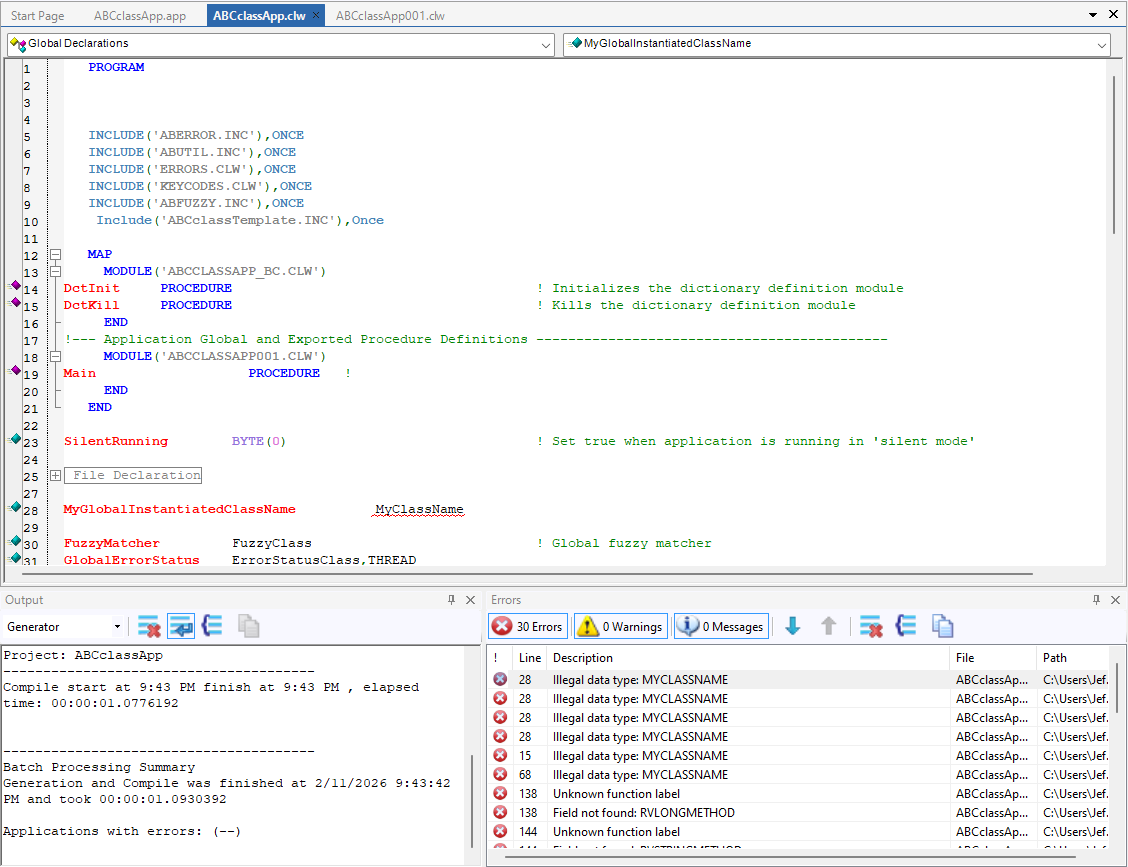The width and height of the screenshot is (1128, 867).
Task: Click the bookmark marker beside line 28
Action: (x=15, y=508)
